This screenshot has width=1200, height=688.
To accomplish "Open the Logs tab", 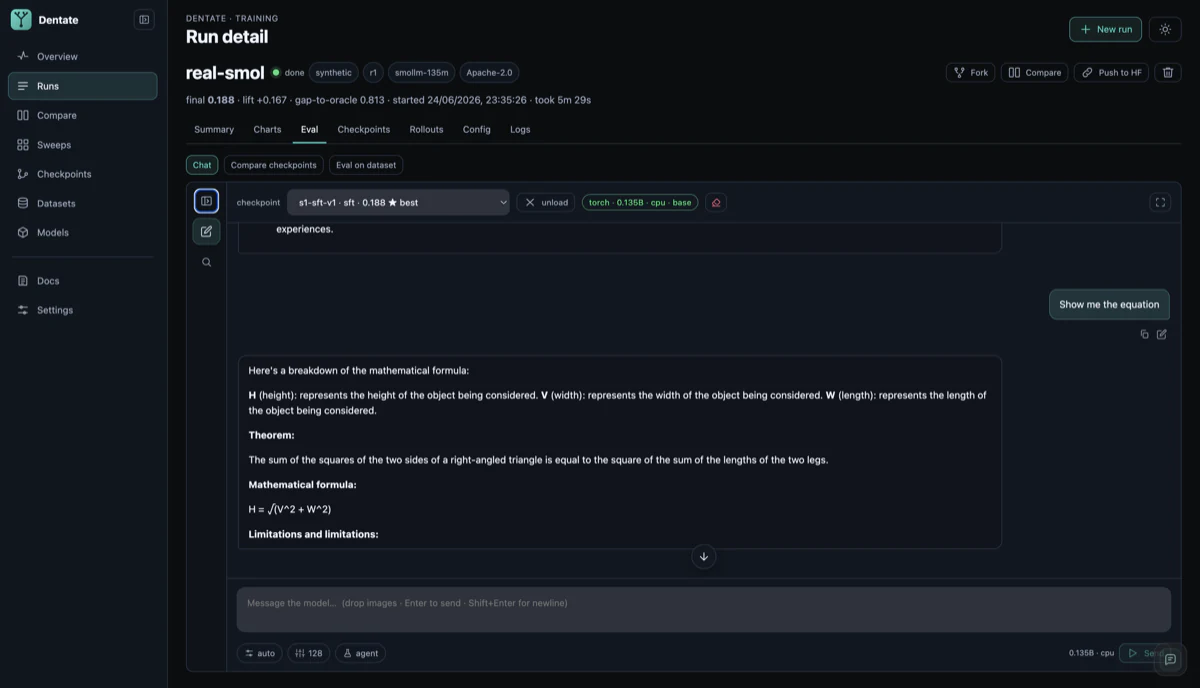I will tap(520, 130).
